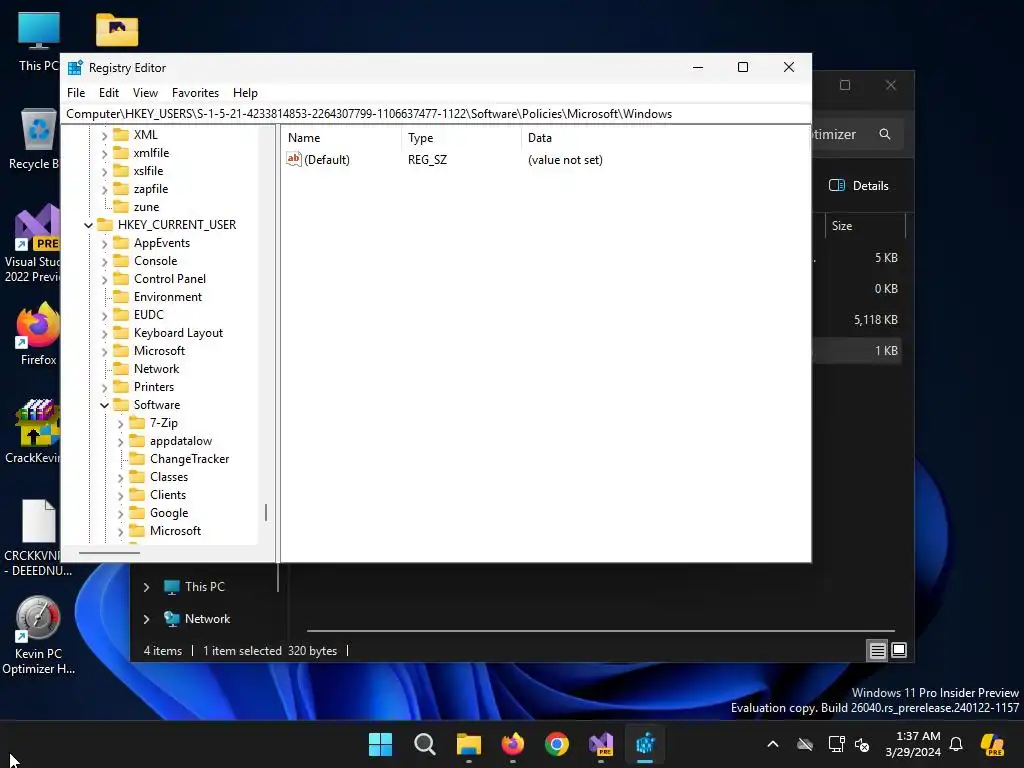The image size is (1024, 768).
Task: Select the Classes key under Software
Action: tap(168, 477)
